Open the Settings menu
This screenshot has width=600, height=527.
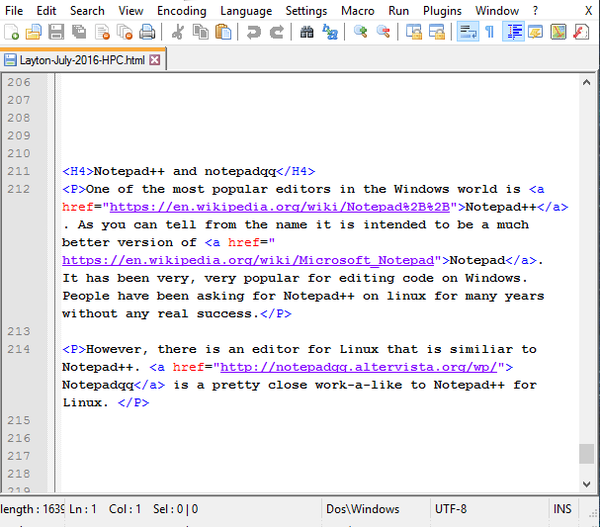point(306,11)
